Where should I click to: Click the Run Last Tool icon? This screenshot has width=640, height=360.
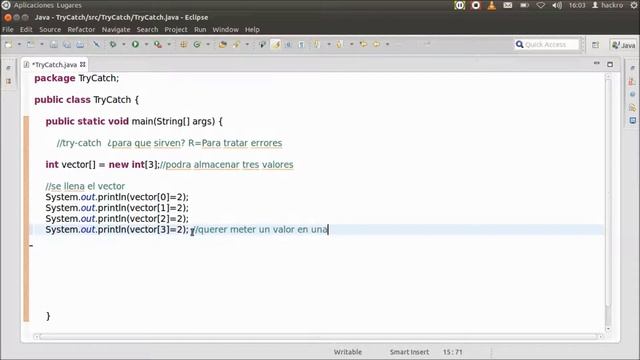click(158, 44)
